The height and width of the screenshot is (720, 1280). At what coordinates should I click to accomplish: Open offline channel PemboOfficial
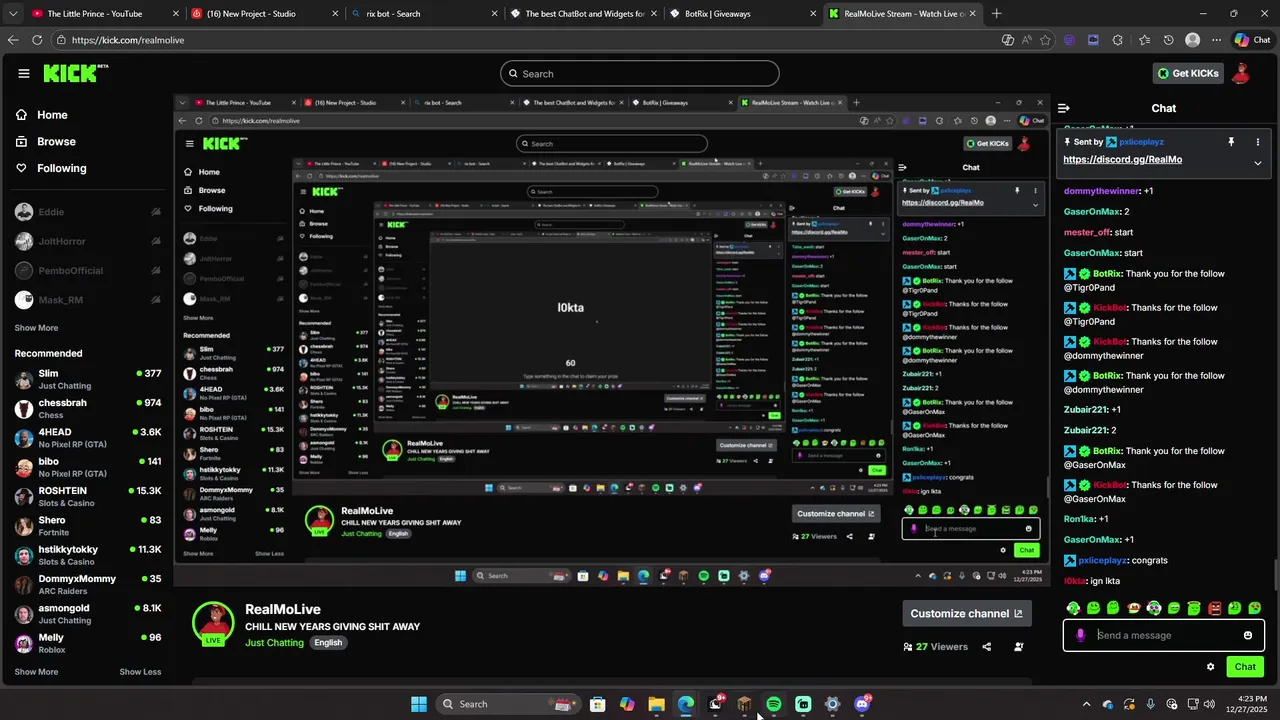pos(87,271)
